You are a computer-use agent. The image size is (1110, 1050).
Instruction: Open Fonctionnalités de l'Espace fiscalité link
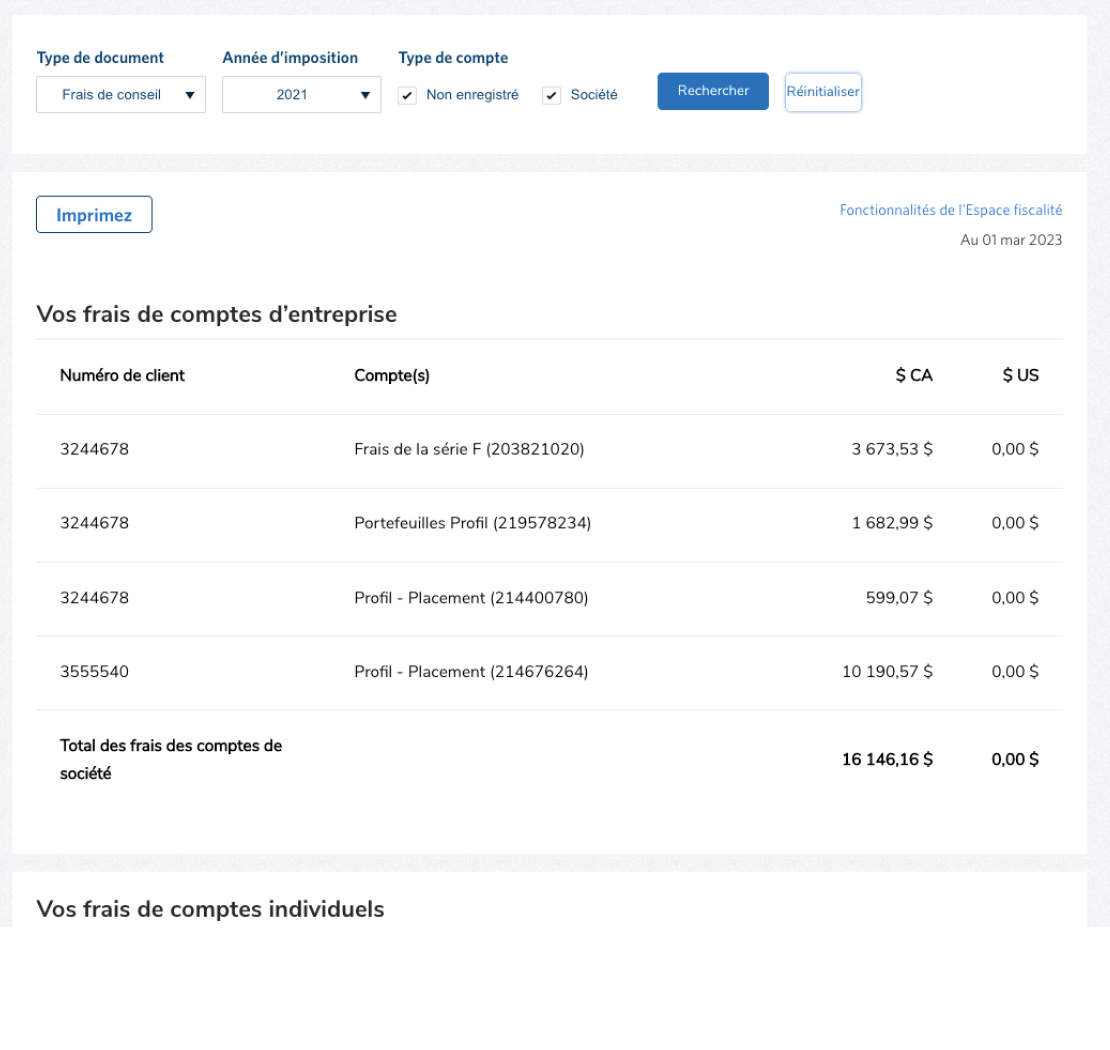coord(950,210)
